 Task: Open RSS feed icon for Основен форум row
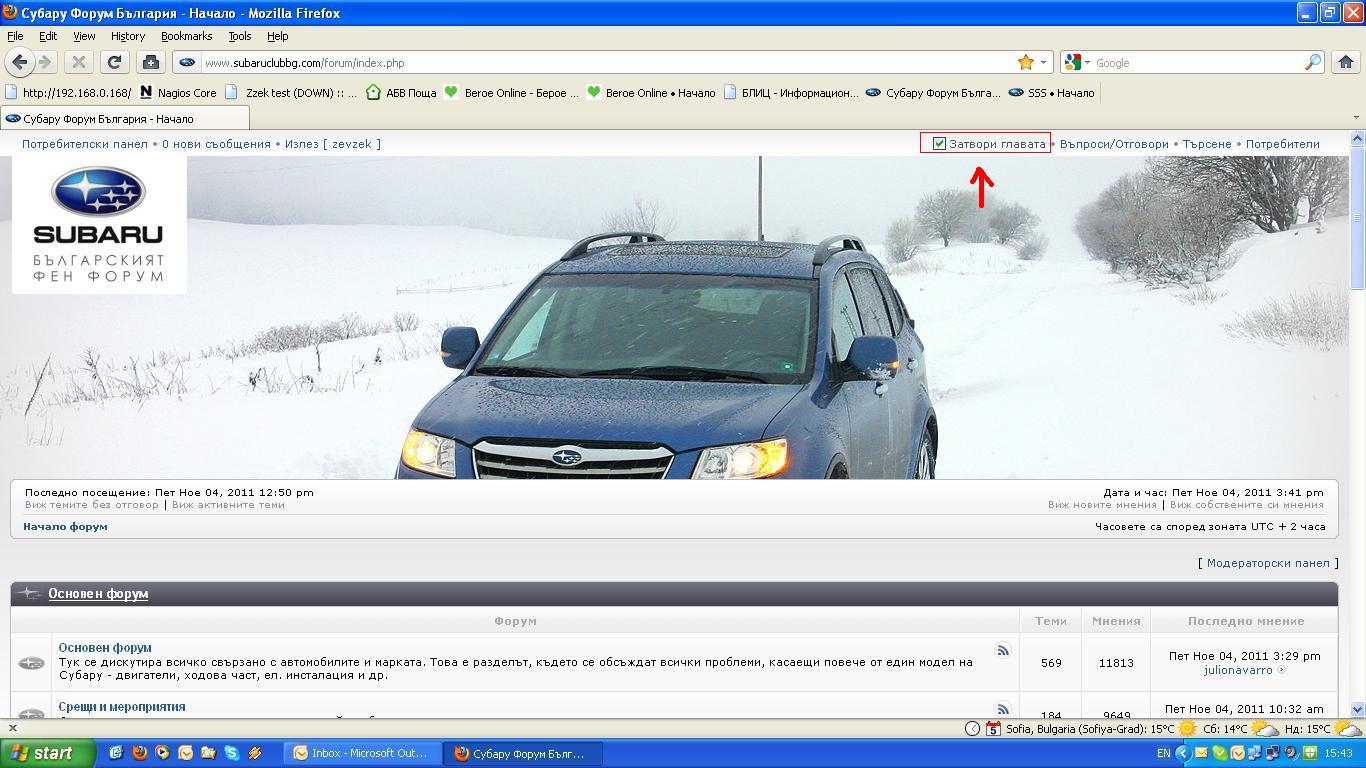coord(1002,650)
